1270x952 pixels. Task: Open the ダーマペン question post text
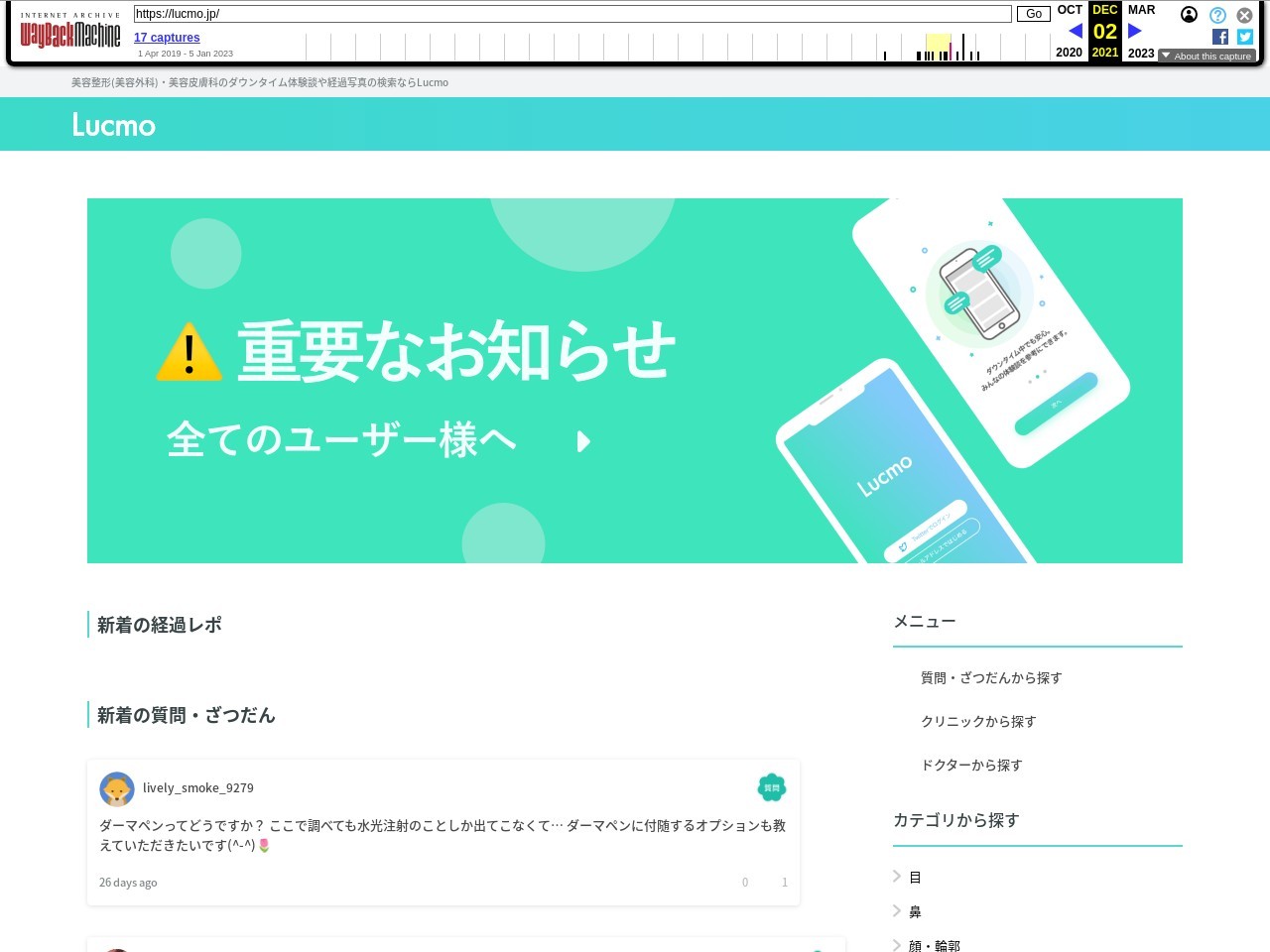coord(443,836)
